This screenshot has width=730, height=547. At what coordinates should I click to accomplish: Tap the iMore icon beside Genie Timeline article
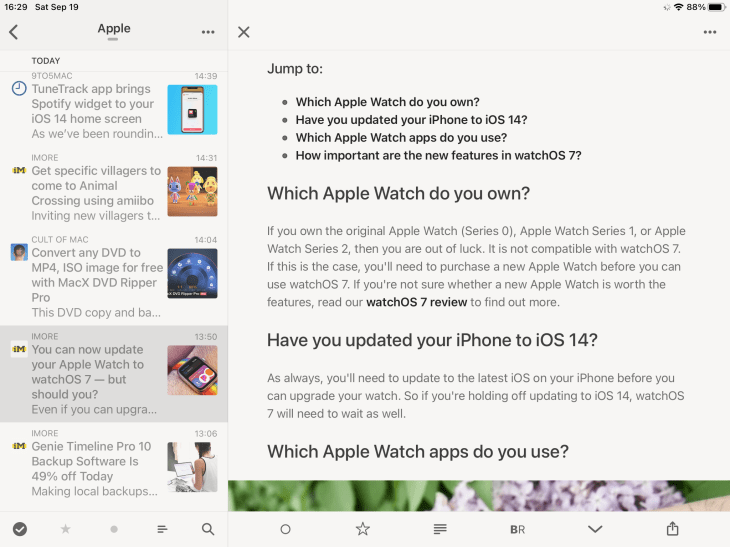(x=19, y=446)
